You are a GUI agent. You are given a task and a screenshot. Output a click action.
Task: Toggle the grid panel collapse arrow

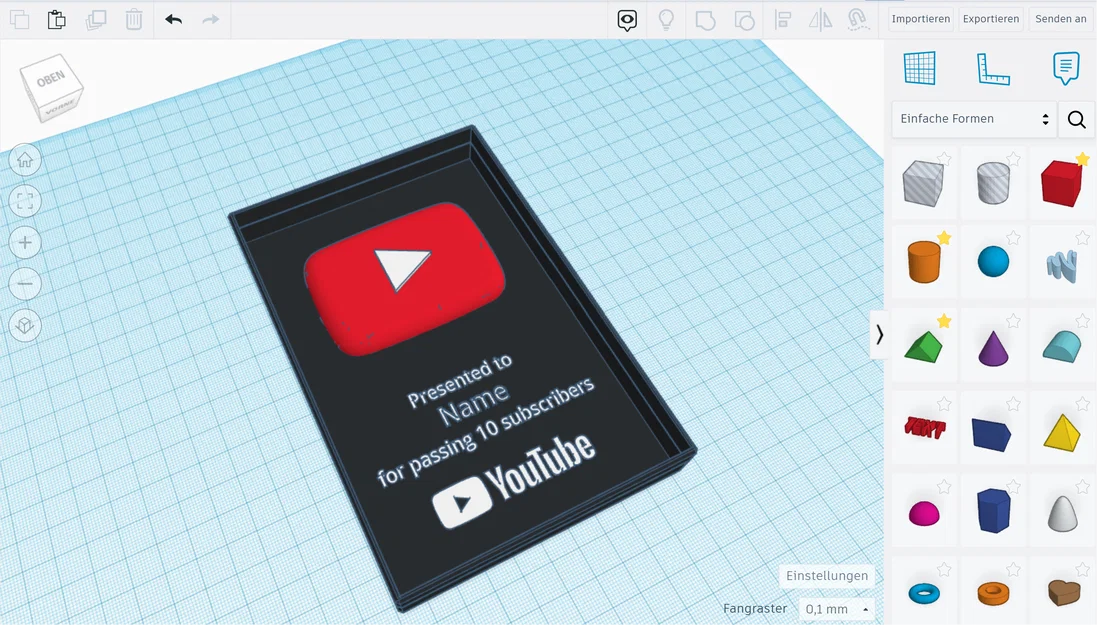tap(881, 335)
